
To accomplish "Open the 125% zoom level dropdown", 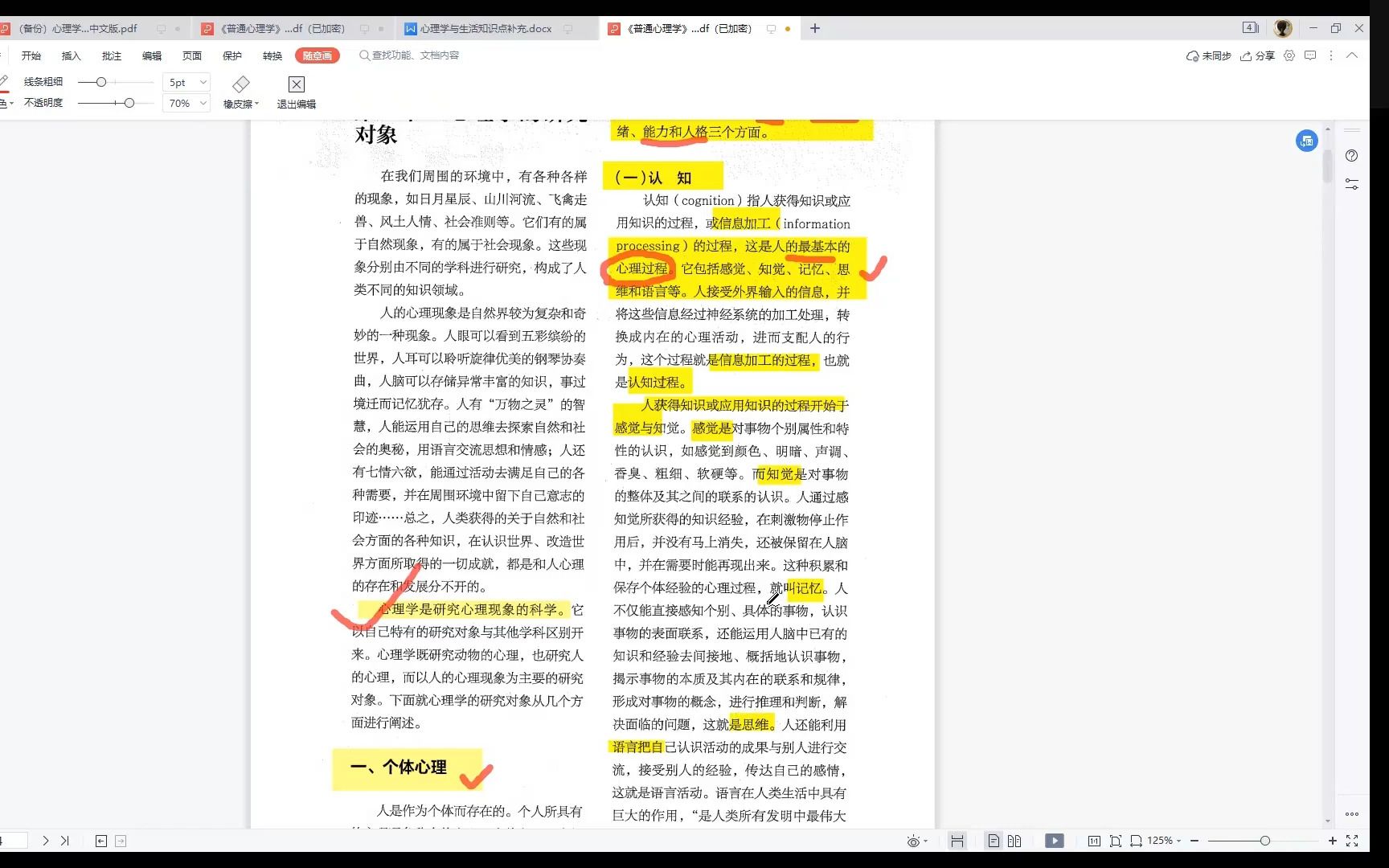I will point(1164,841).
